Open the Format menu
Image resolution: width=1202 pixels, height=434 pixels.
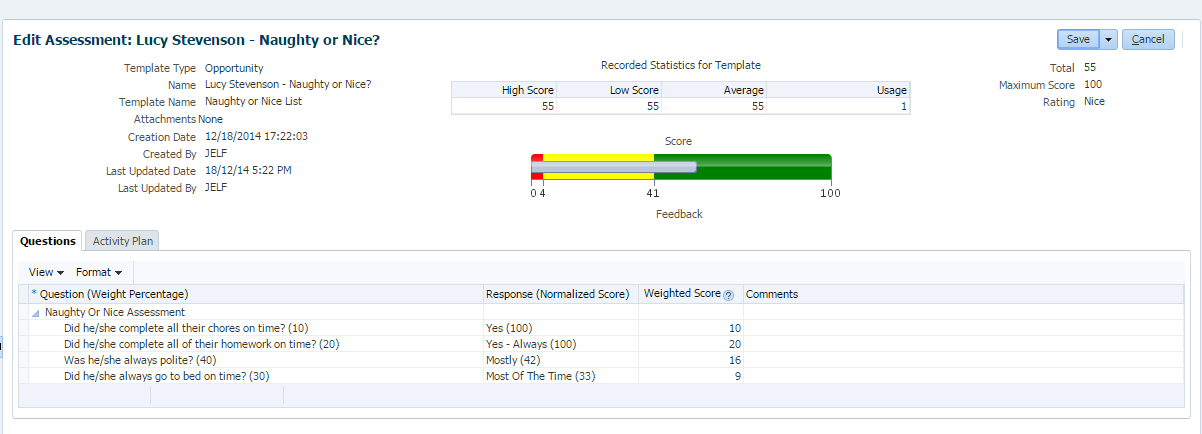pos(99,272)
